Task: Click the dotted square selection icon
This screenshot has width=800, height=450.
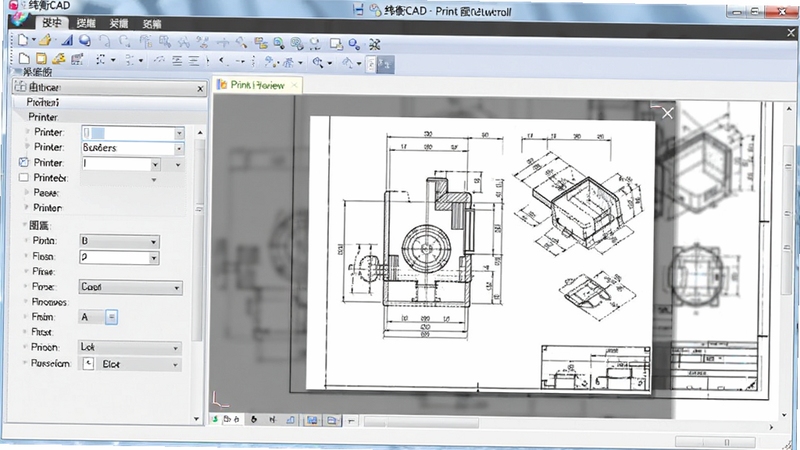Action: coord(101,60)
